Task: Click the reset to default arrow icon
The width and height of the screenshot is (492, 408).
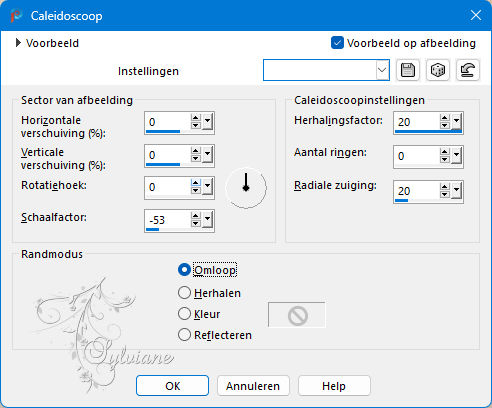Action: pyautogui.click(x=468, y=70)
